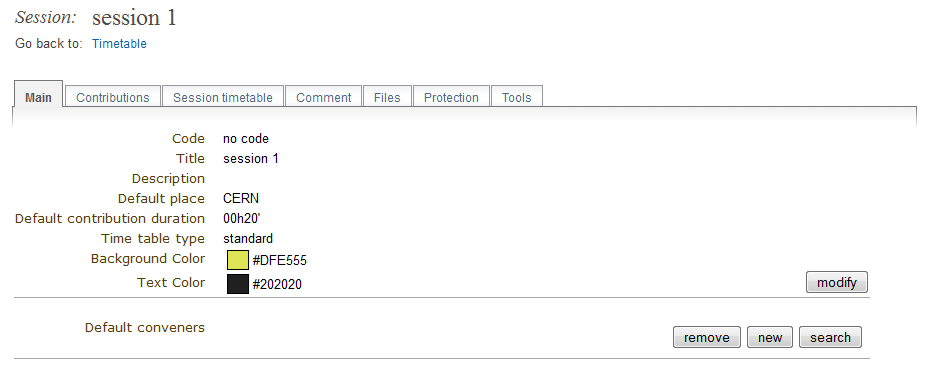Click the modify button
The height and width of the screenshot is (387, 930).
[836, 283]
